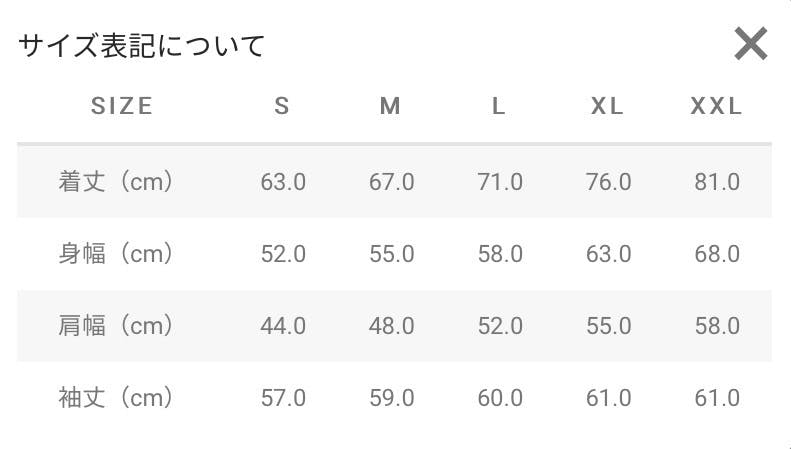Click the 肩幅 value 48.0 for M
The width and height of the screenshot is (791, 449).
point(391,325)
